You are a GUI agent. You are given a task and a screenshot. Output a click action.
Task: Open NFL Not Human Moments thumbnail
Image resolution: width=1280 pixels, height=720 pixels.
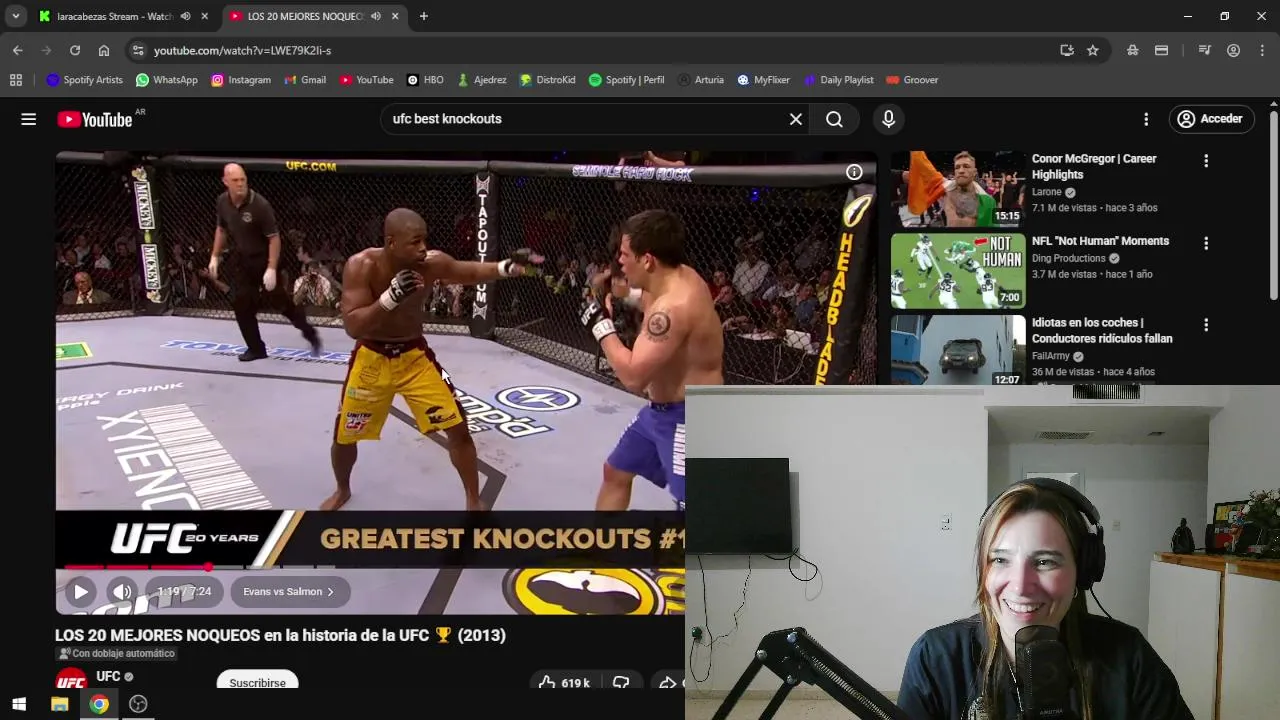tap(958, 271)
